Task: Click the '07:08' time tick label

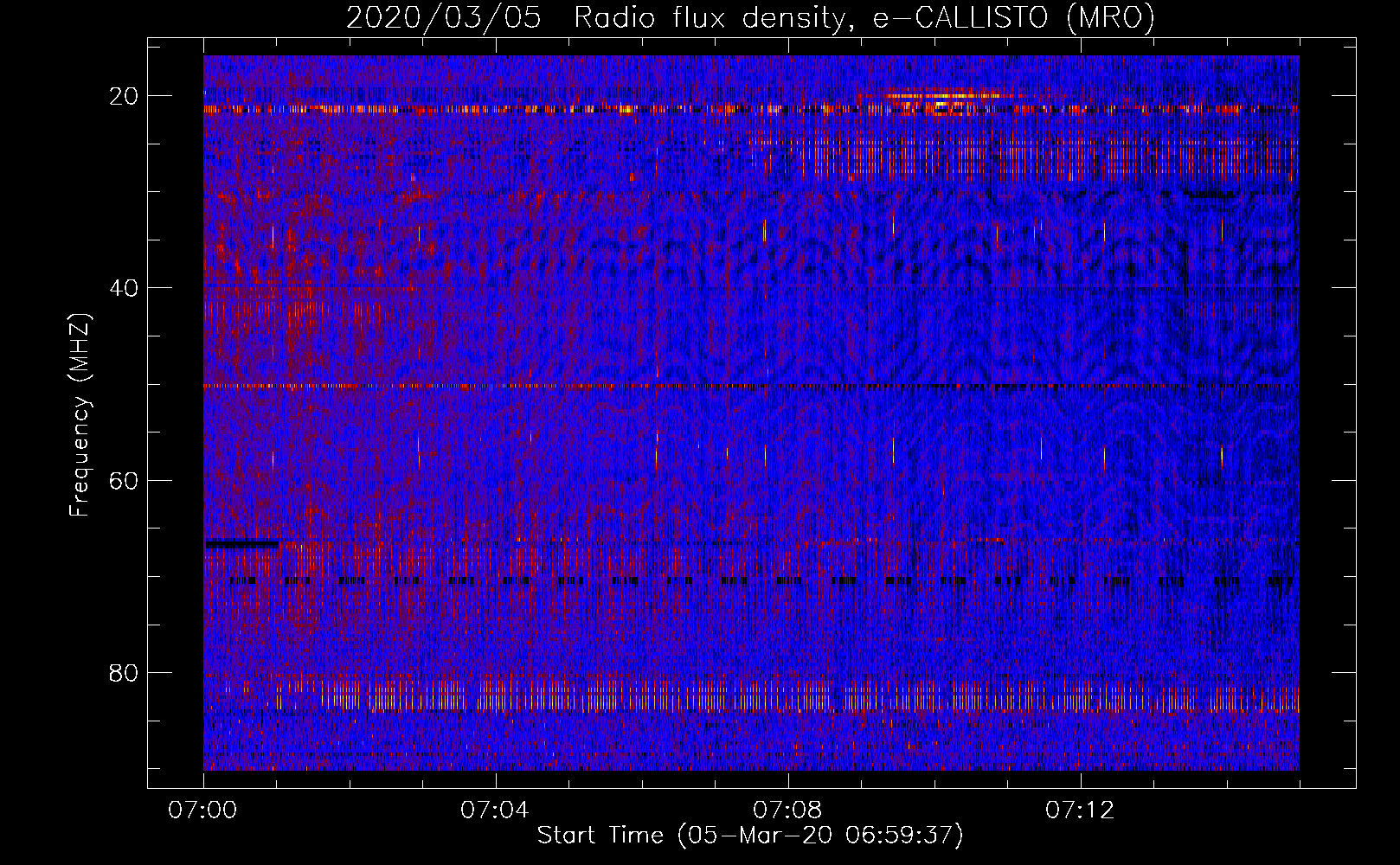Action: click(787, 811)
